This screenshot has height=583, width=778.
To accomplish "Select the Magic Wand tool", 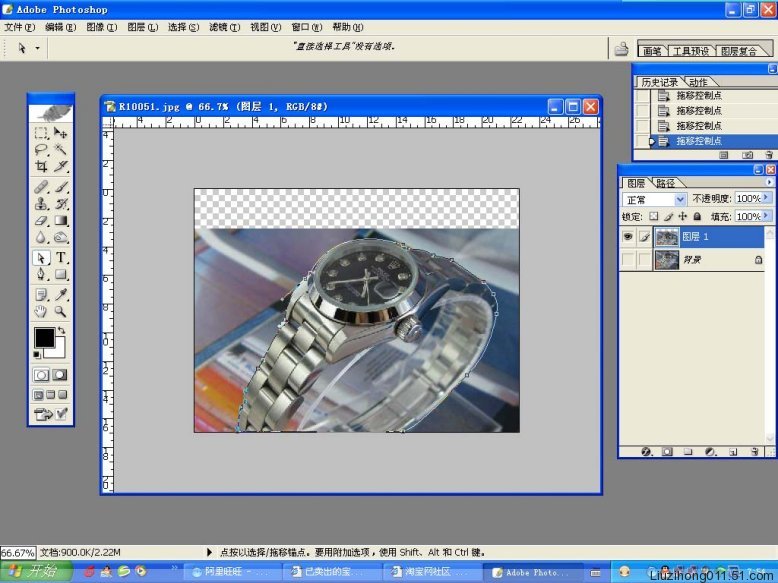I will pyautogui.click(x=61, y=149).
